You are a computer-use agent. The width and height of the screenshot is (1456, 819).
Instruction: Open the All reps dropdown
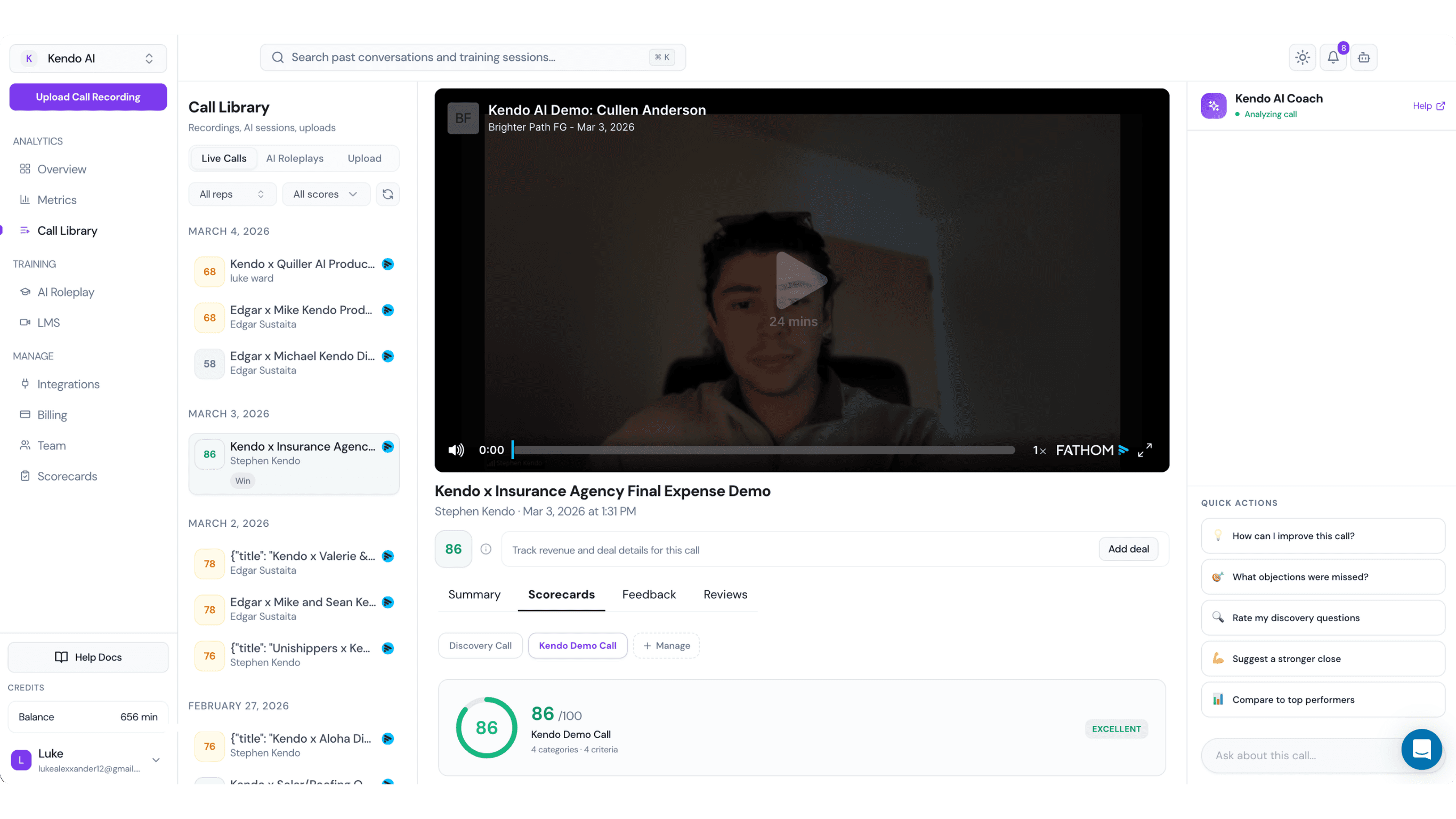tap(232, 194)
